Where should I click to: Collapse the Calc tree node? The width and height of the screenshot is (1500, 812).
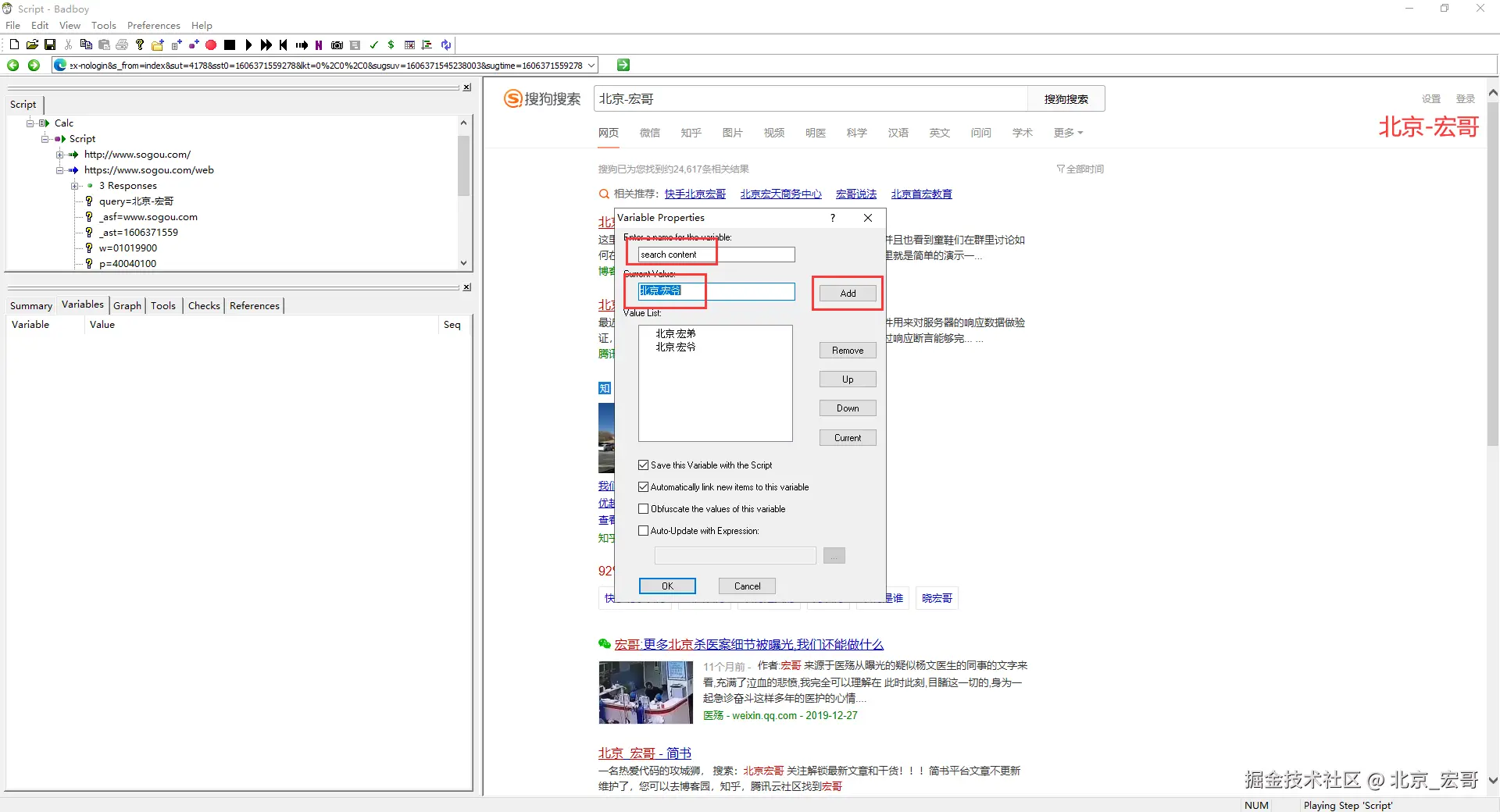click(x=30, y=123)
